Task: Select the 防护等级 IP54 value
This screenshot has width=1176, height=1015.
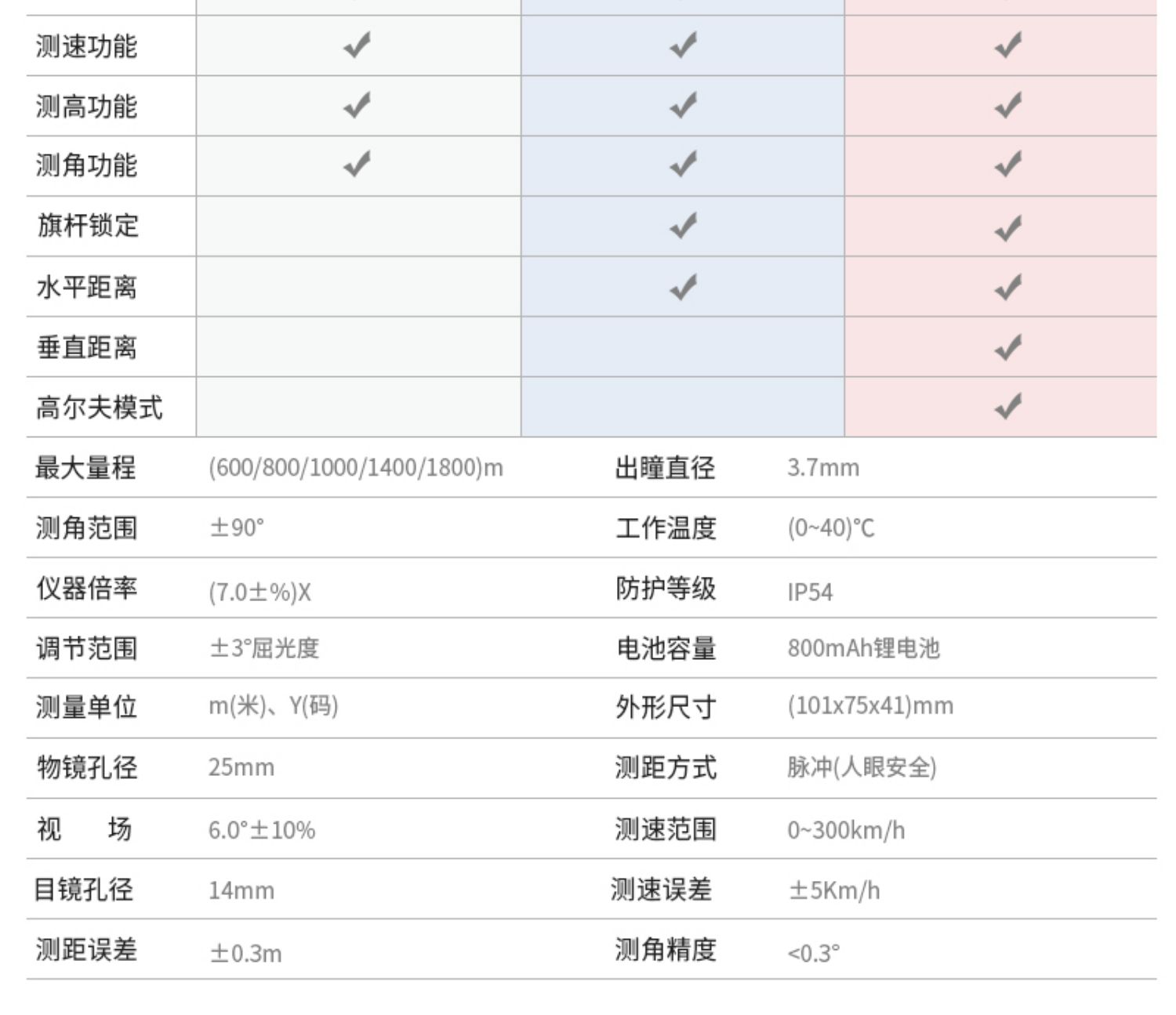Action: tap(810, 592)
